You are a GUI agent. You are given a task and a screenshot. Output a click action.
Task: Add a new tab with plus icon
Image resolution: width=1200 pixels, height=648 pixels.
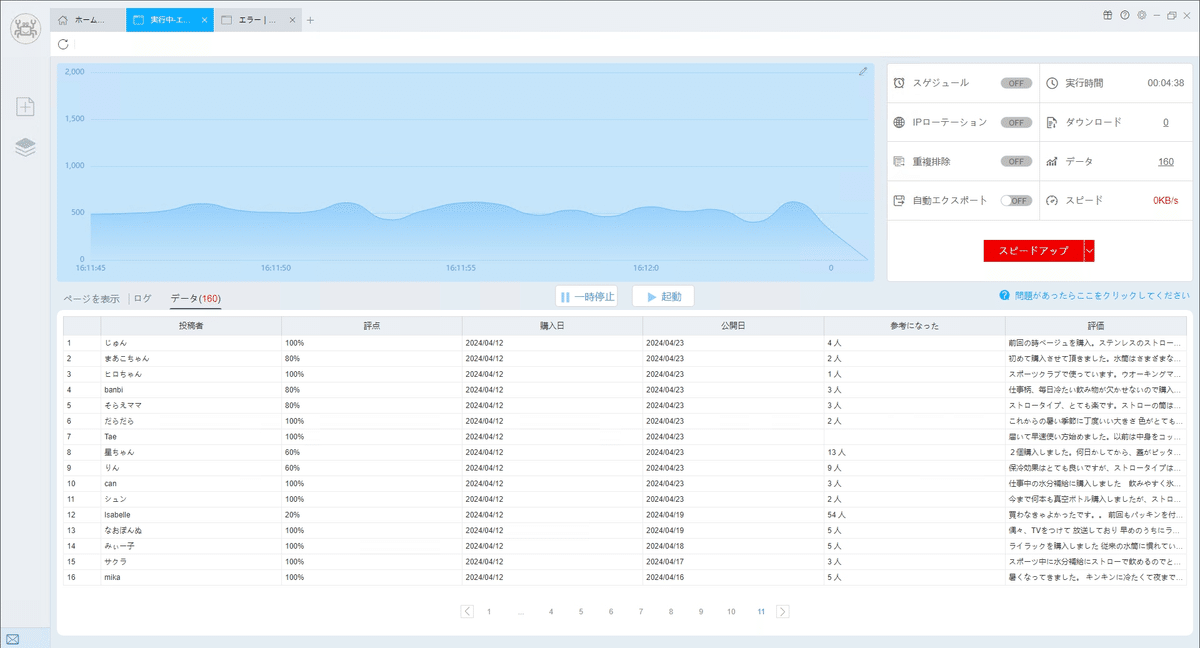(310, 20)
